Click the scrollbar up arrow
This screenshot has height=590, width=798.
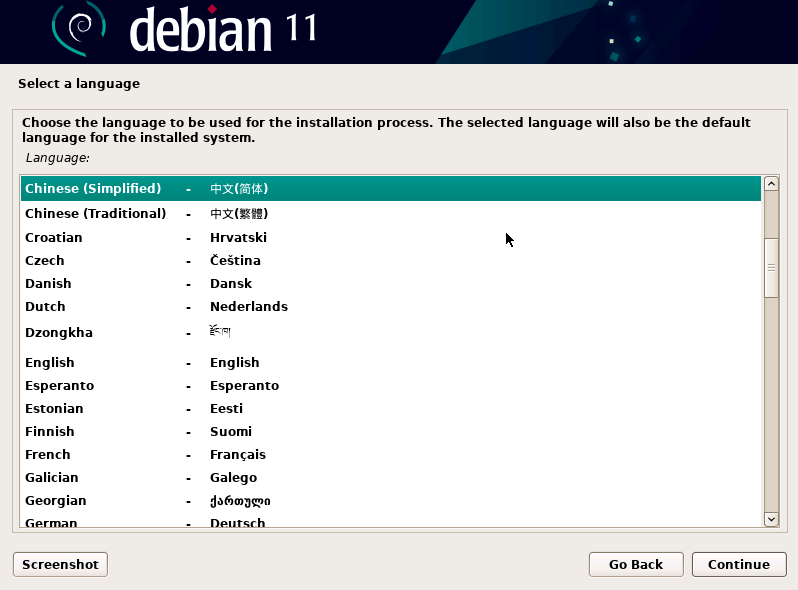tap(772, 184)
